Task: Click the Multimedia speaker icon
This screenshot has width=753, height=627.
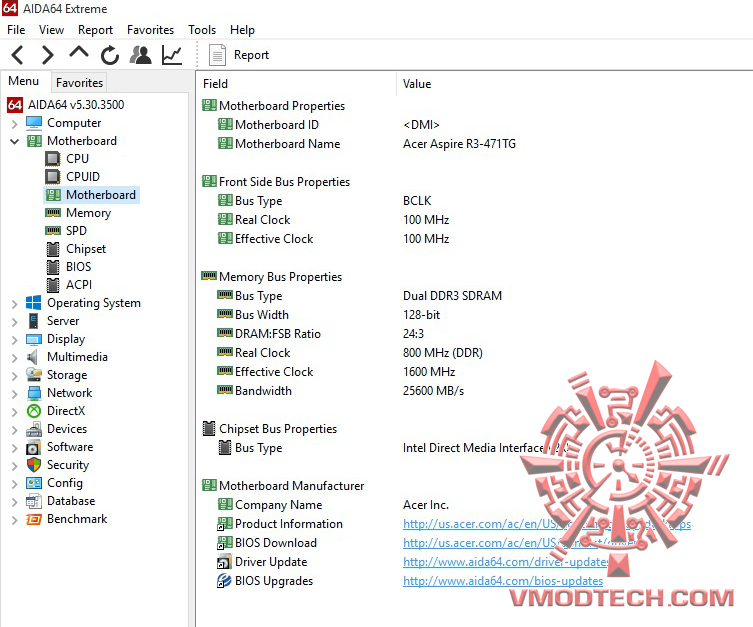Action: point(33,357)
